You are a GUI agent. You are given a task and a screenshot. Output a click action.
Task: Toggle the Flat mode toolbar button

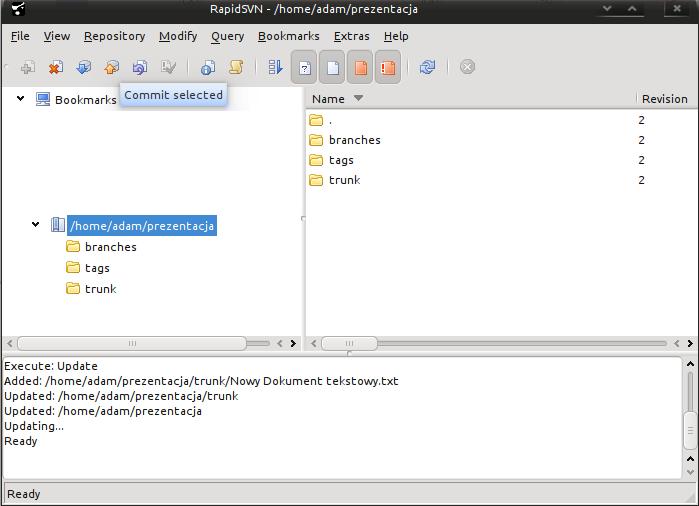click(x=275, y=68)
